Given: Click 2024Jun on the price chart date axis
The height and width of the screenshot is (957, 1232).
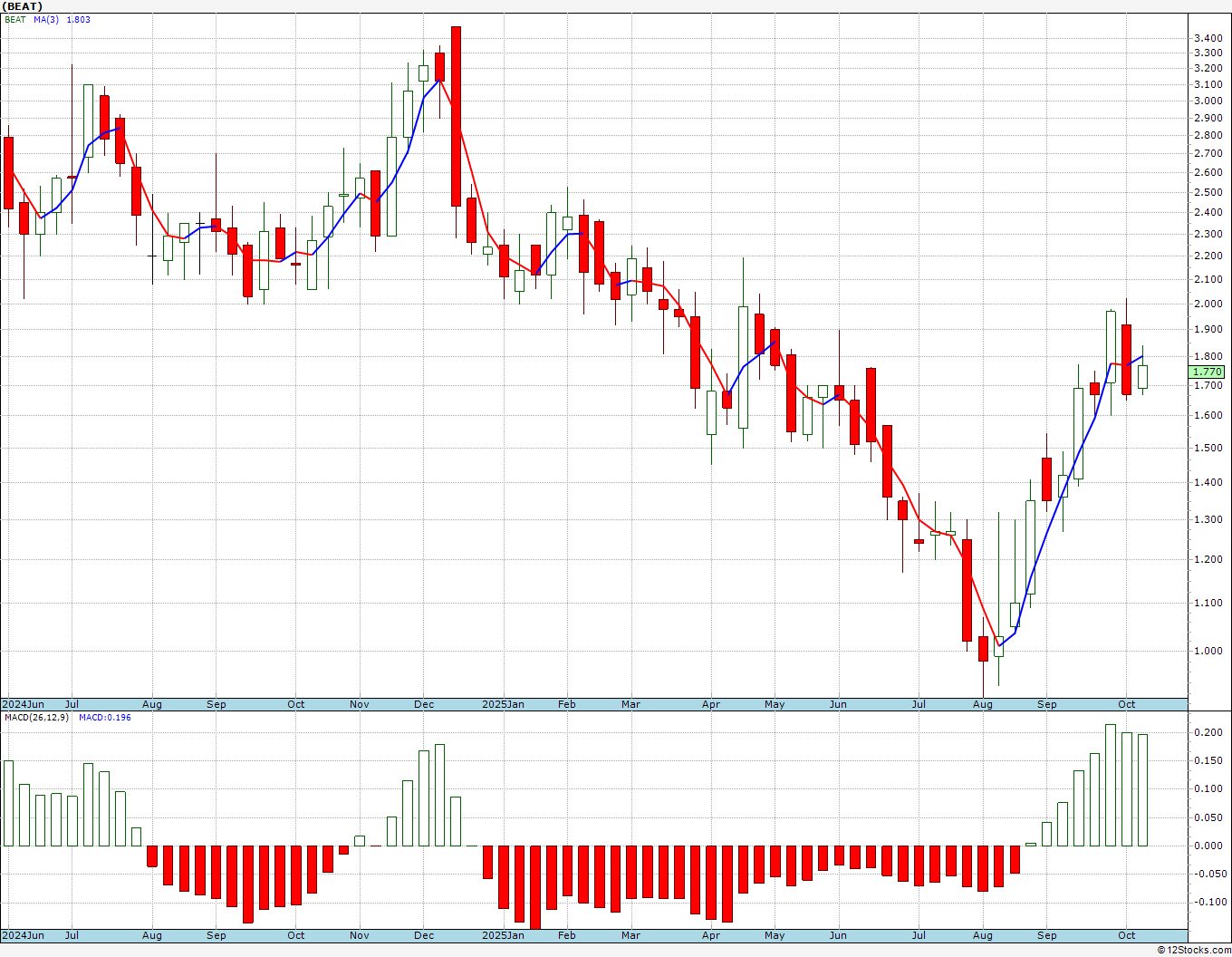Looking at the screenshot, I should coord(24,704).
